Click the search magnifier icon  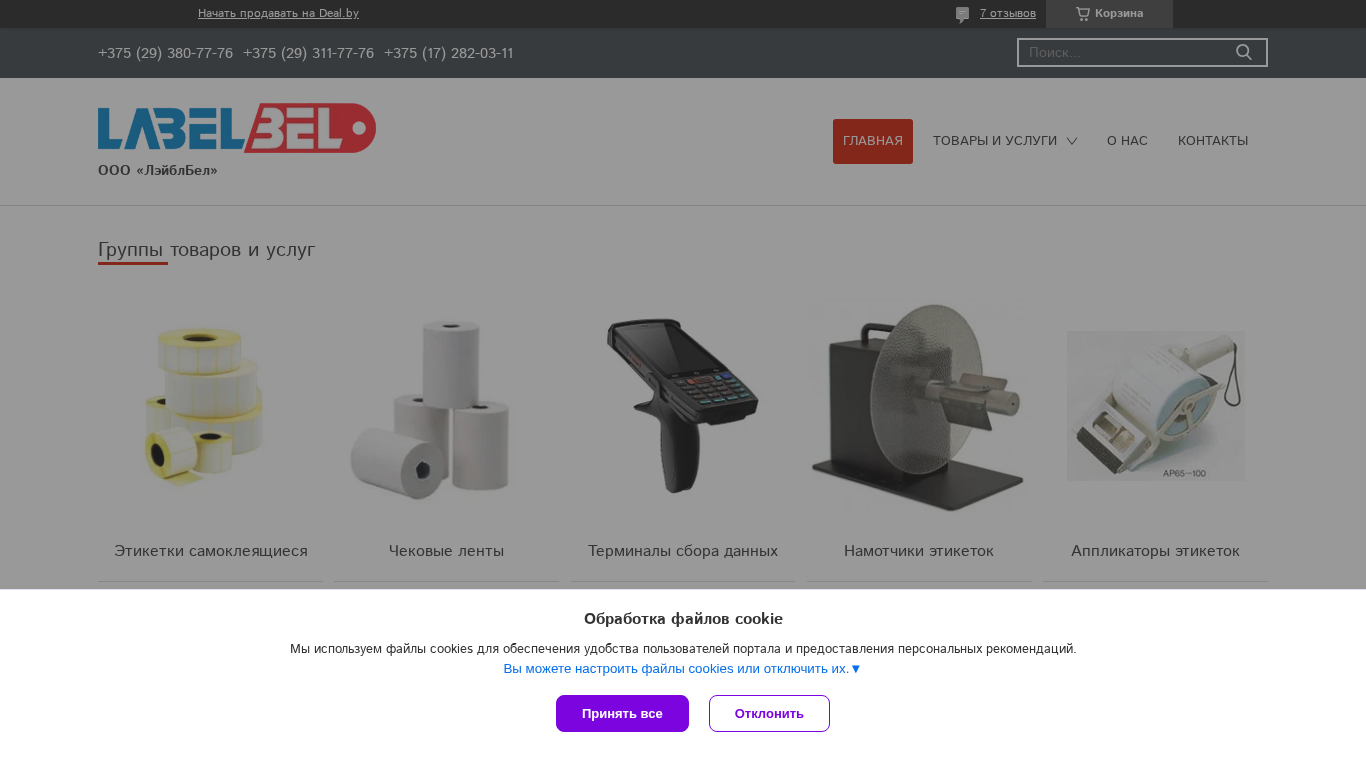pyautogui.click(x=1244, y=52)
